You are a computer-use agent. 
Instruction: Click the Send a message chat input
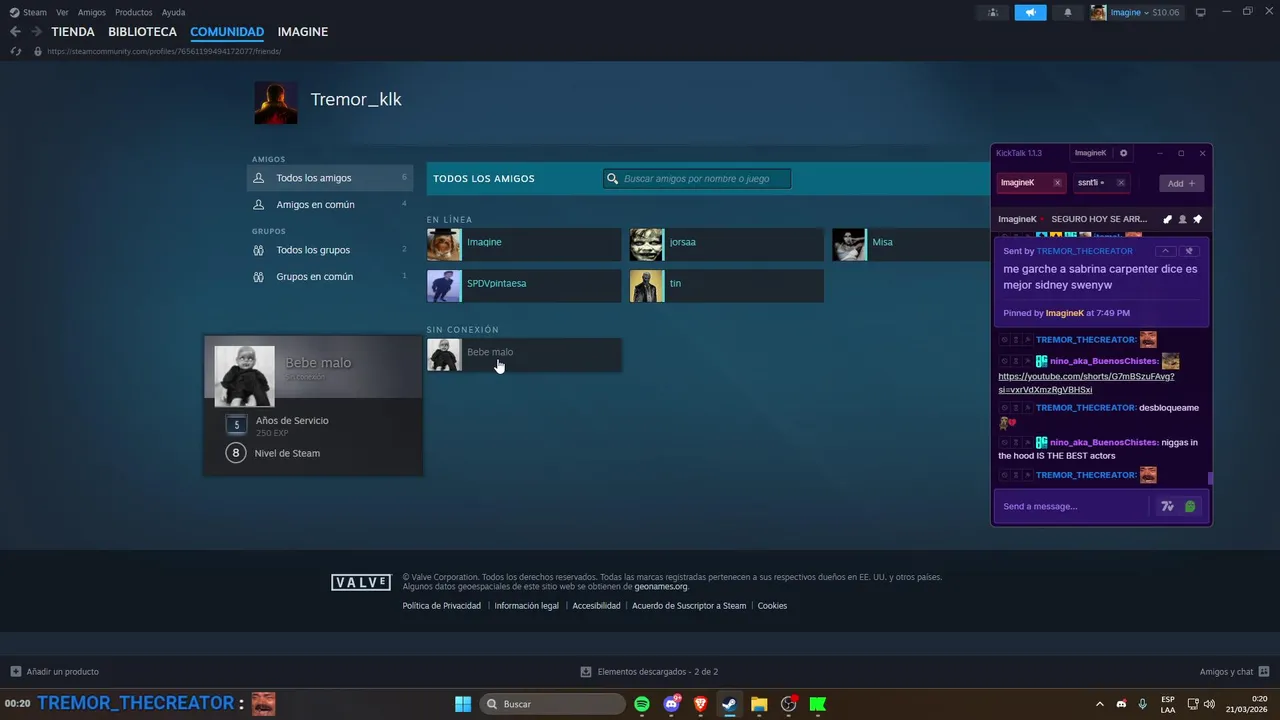1074,506
